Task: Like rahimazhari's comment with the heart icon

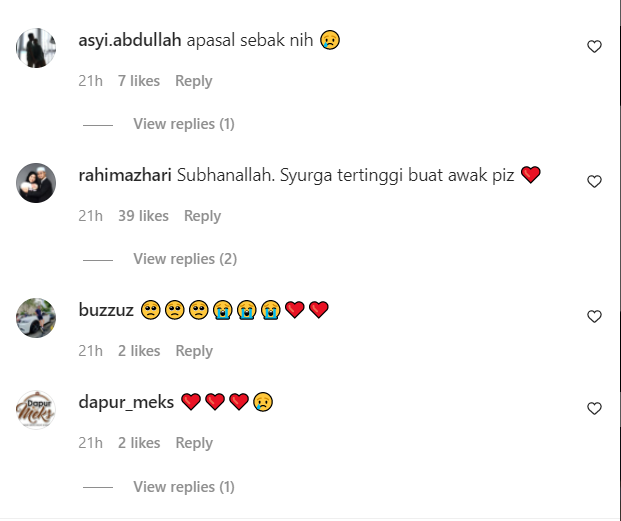Action: 594,181
